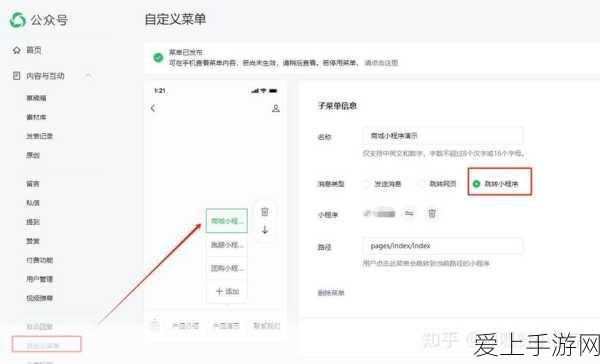Click the 删除菜单 link
Screen dimensions: 600x364
pos(331,293)
